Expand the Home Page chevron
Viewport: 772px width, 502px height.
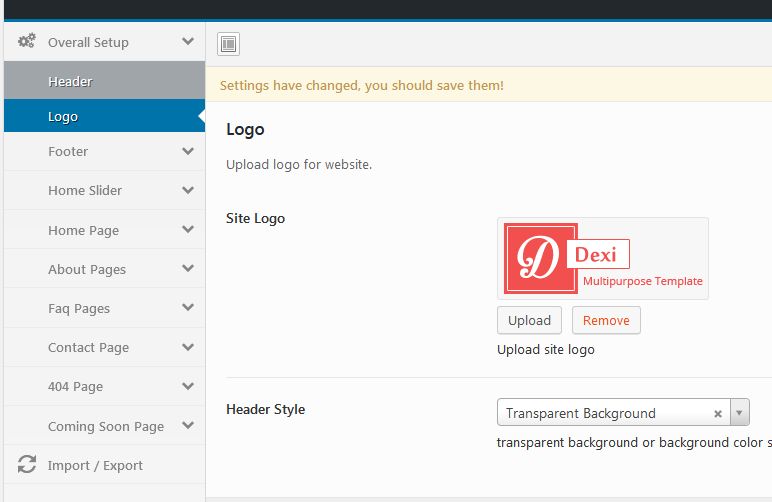tap(188, 230)
